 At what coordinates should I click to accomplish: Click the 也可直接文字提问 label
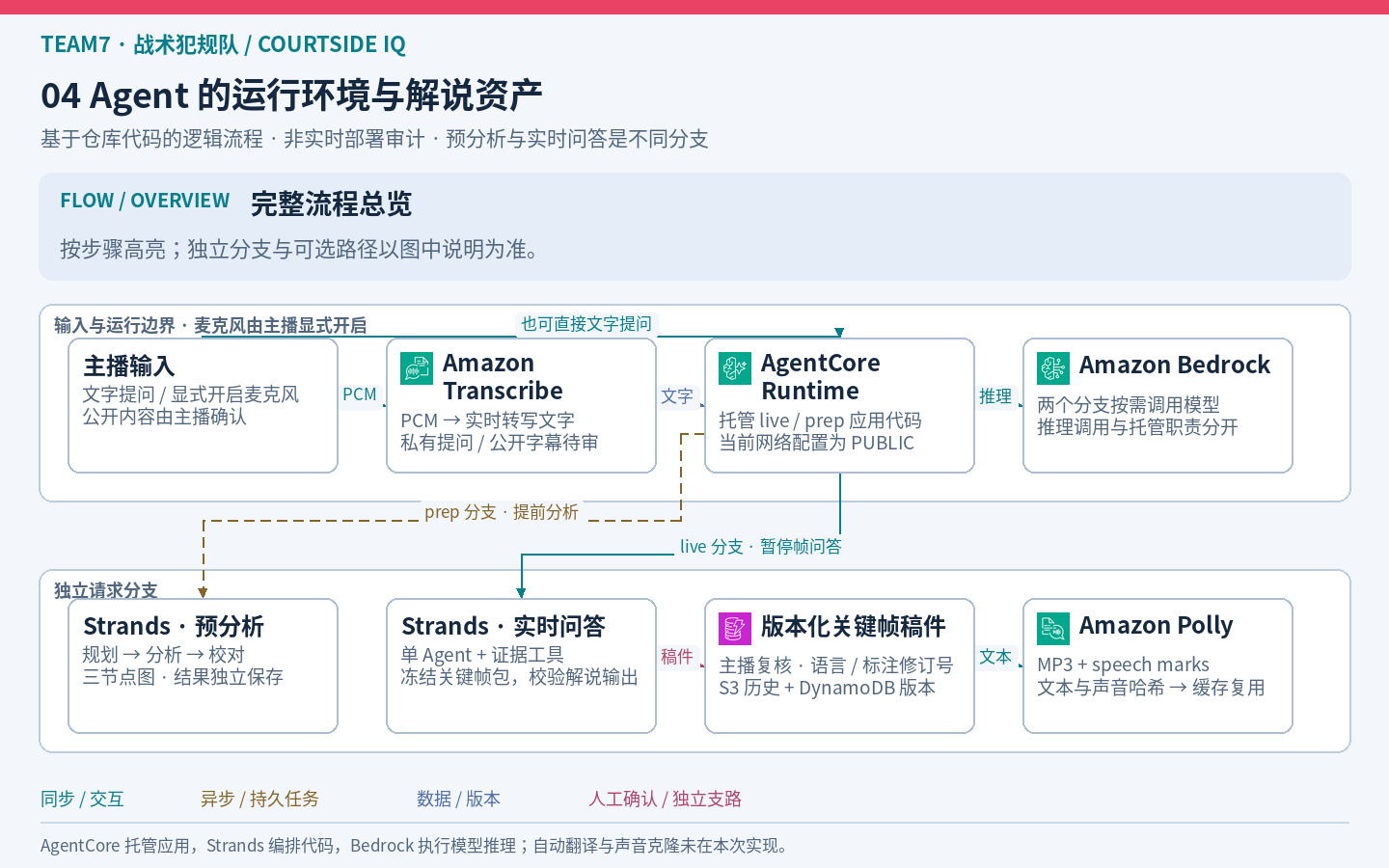click(x=586, y=324)
